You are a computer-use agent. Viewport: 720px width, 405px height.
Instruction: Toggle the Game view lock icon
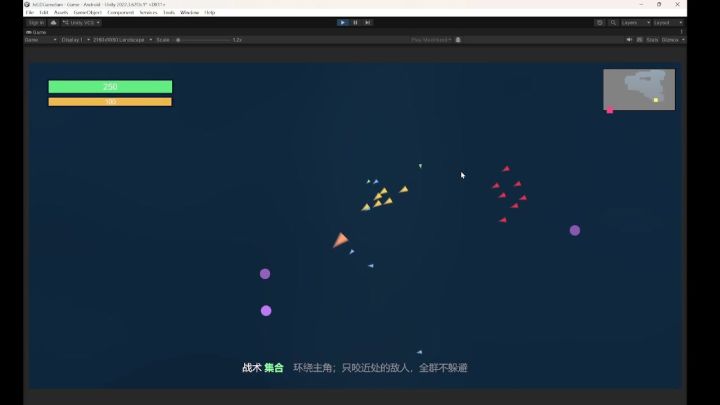458,40
